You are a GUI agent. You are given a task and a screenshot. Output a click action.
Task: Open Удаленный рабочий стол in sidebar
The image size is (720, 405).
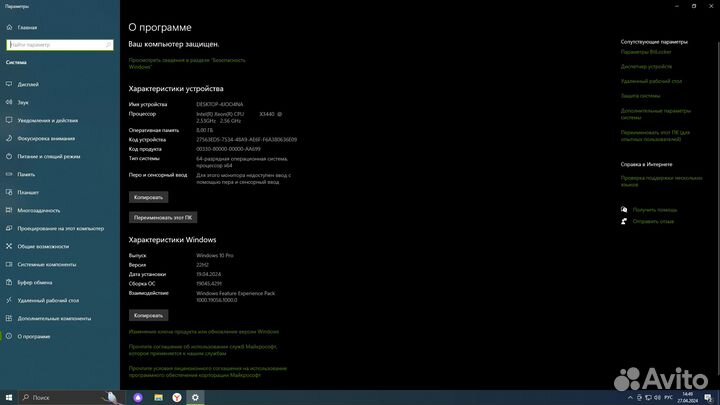coord(43,300)
